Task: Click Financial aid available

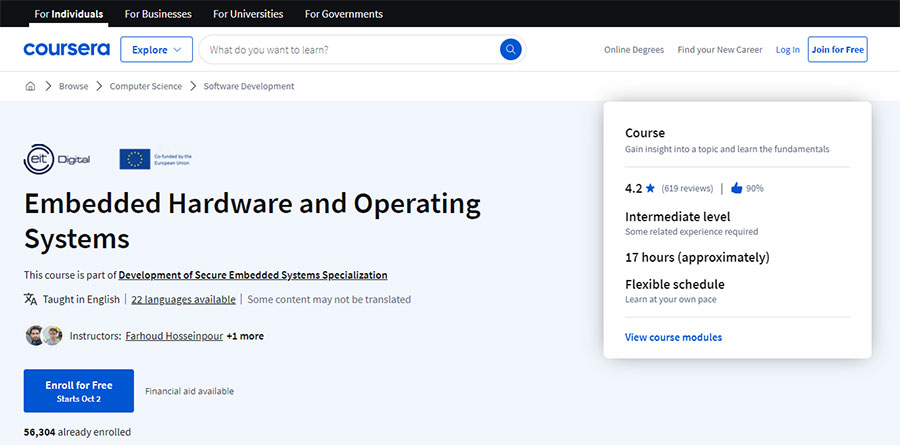Action: pos(189,391)
